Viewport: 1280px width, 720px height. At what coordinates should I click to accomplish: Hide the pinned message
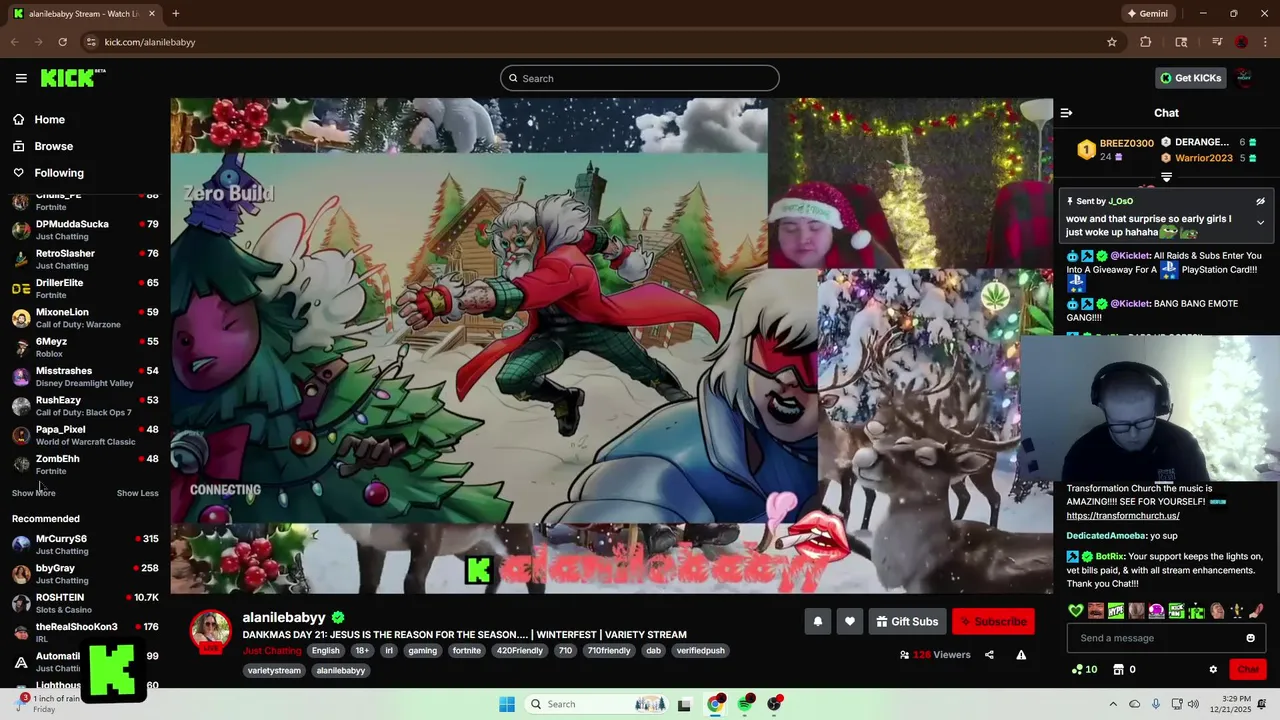click(x=1260, y=201)
